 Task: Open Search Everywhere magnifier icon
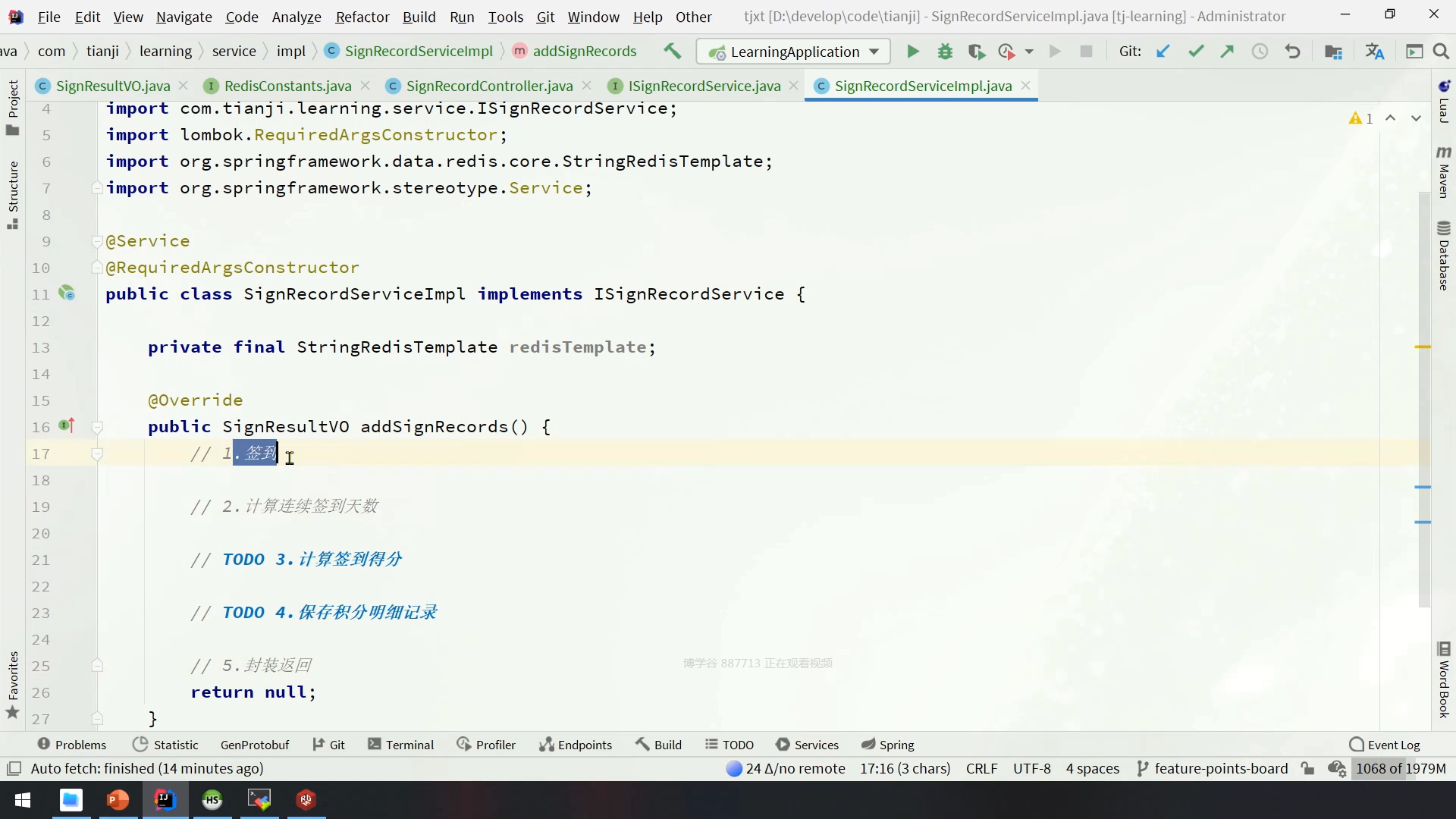(1441, 52)
